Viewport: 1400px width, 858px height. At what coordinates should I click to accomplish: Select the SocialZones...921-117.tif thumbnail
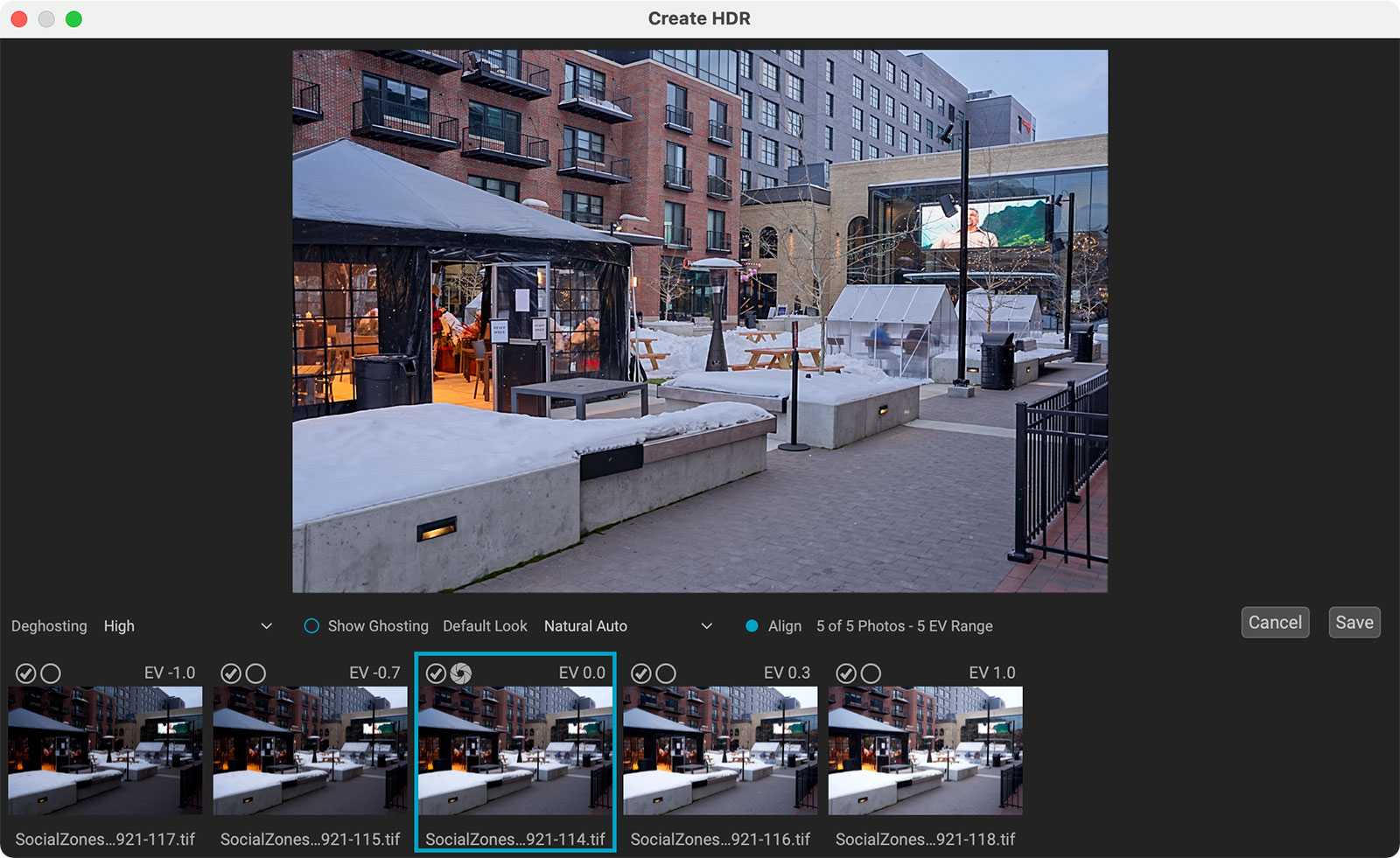coord(105,750)
